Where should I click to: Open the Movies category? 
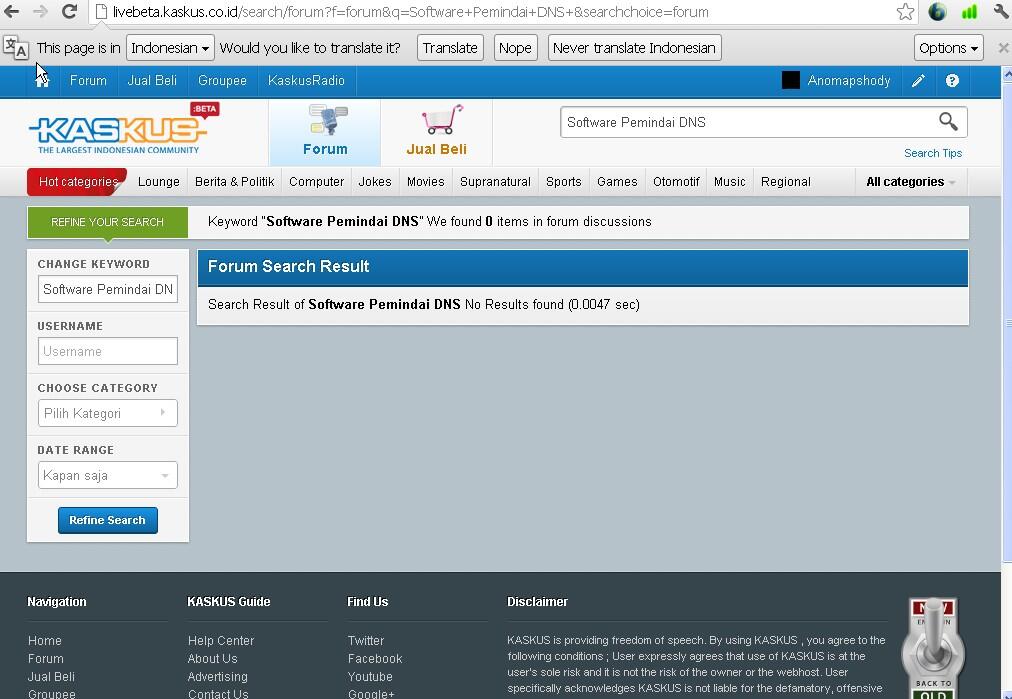pyautogui.click(x=425, y=182)
